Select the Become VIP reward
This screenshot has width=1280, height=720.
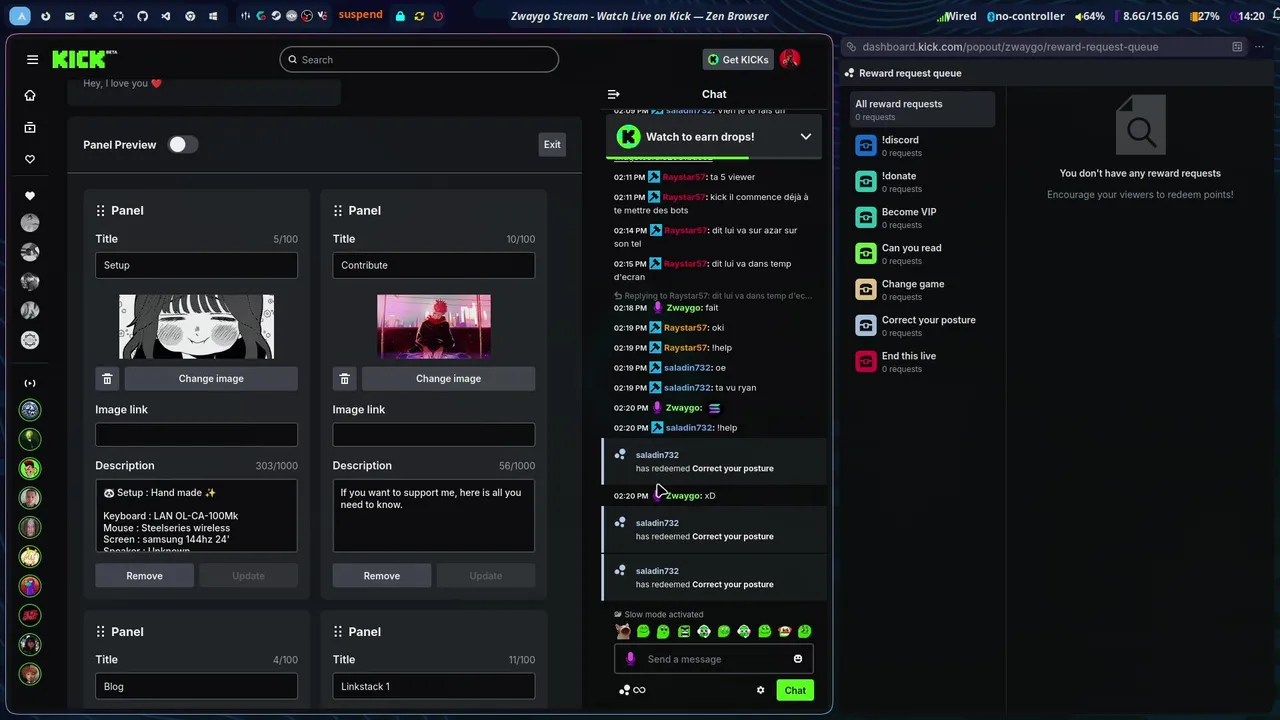coord(922,218)
